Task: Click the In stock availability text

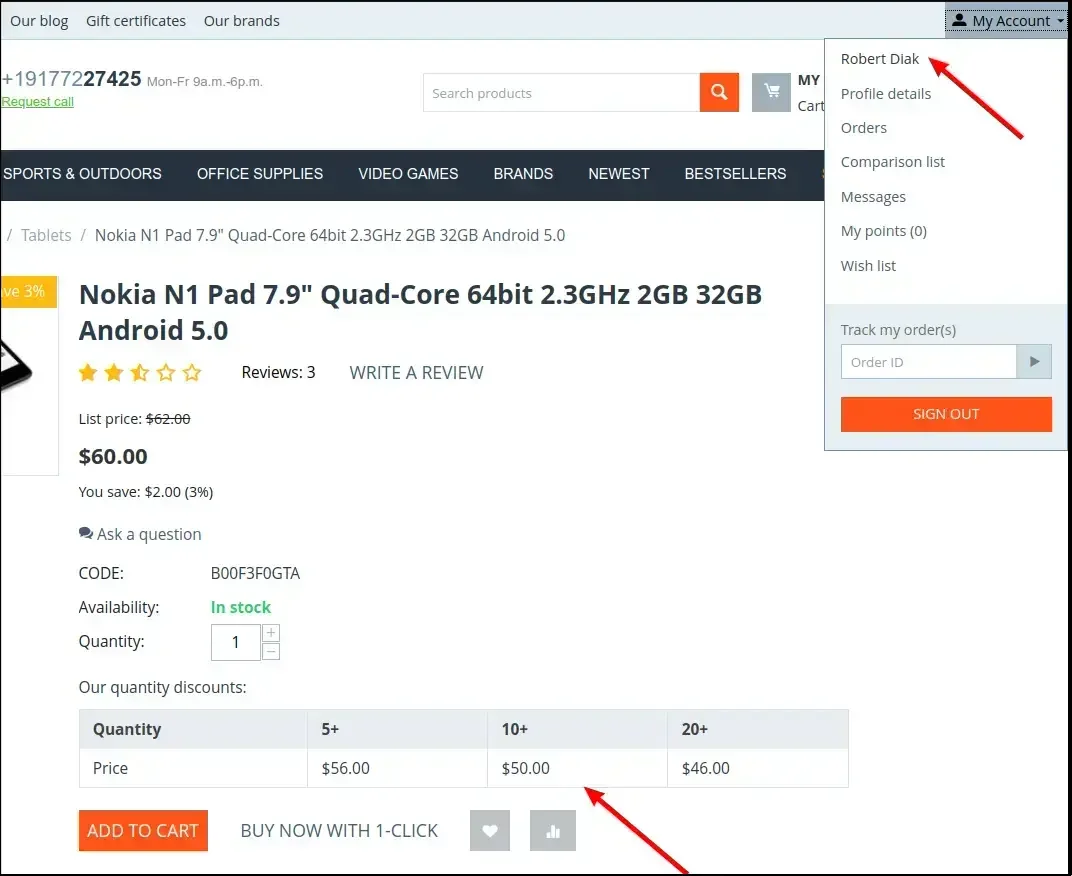Action: (x=241, y=607)
